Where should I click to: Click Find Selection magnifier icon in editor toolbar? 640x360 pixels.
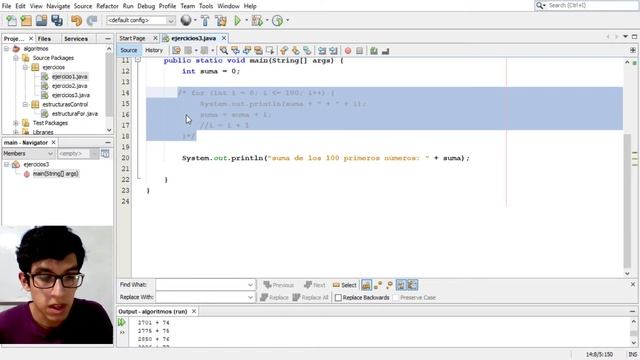224,51
